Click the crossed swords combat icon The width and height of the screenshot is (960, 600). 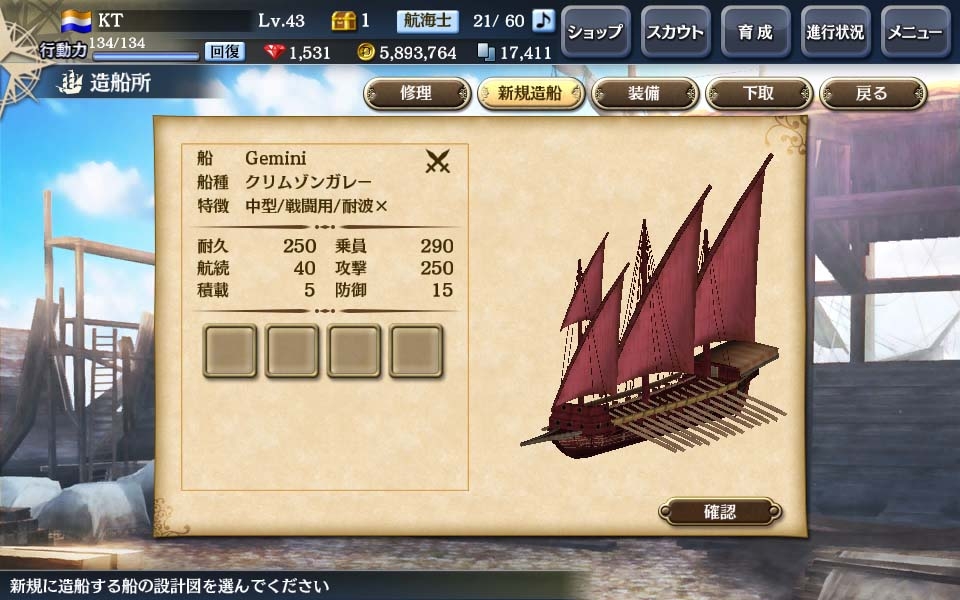[438, 161]
